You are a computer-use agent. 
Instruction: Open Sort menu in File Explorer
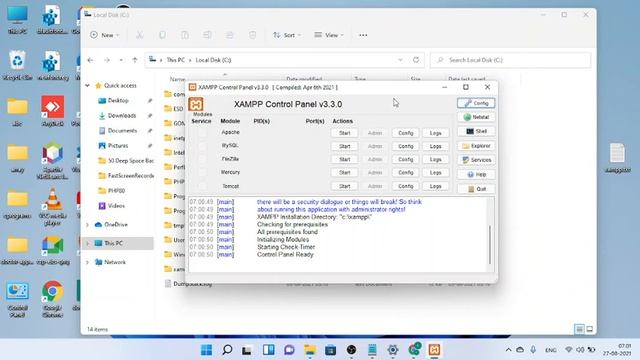[287, 35]
